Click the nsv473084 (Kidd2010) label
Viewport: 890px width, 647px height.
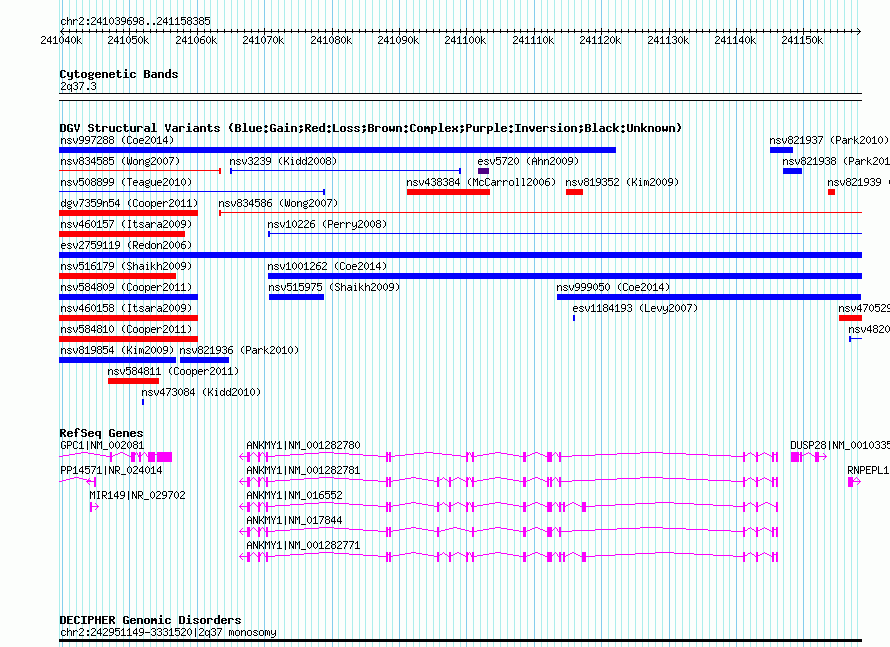tap(201, 392)
